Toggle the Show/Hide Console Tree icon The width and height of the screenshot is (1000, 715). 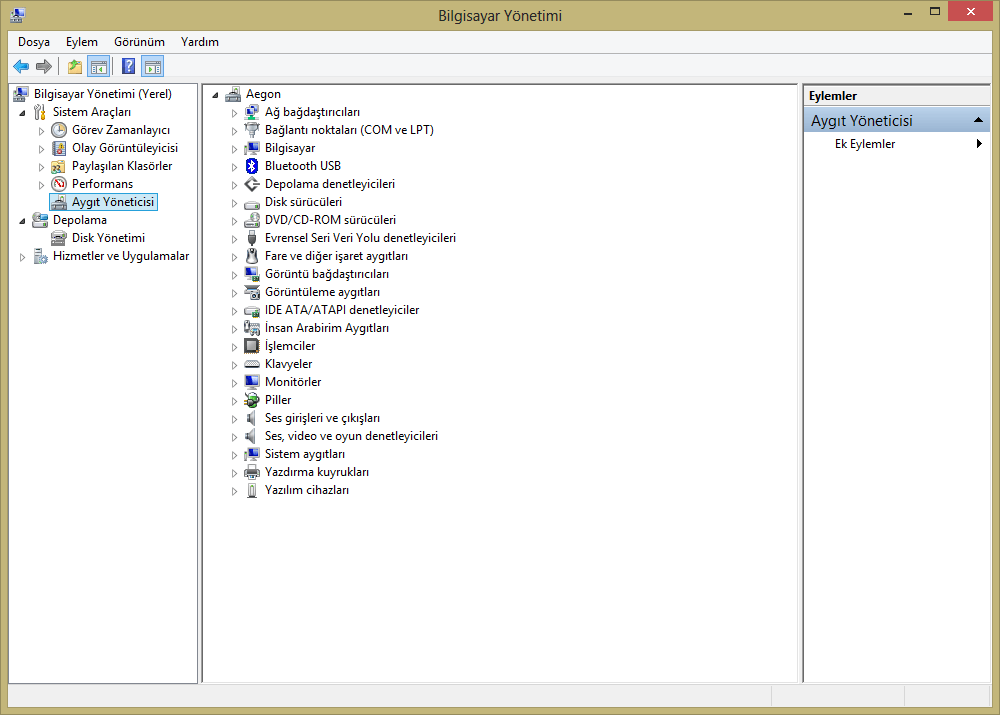pyautogui.click(x=99, y=66)
